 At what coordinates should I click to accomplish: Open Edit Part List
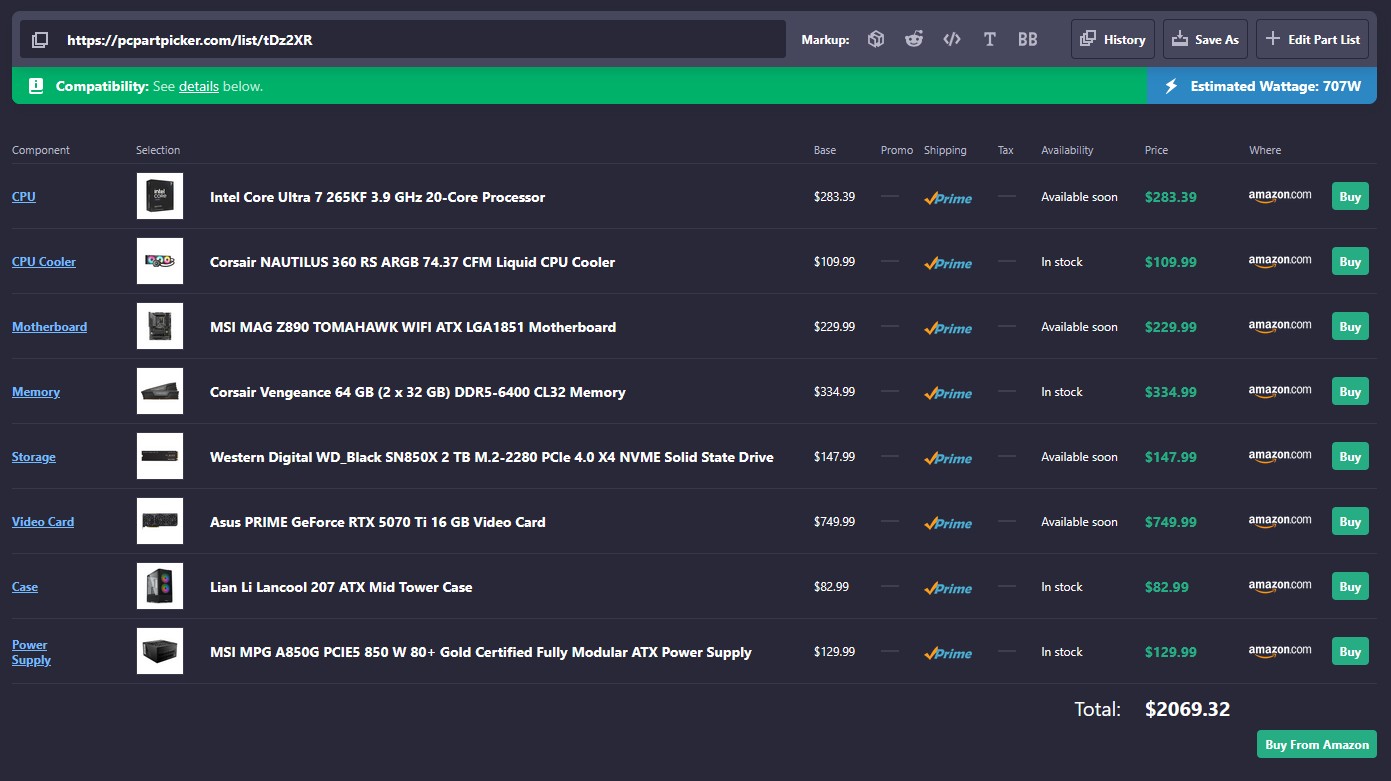pos(1313,40)
